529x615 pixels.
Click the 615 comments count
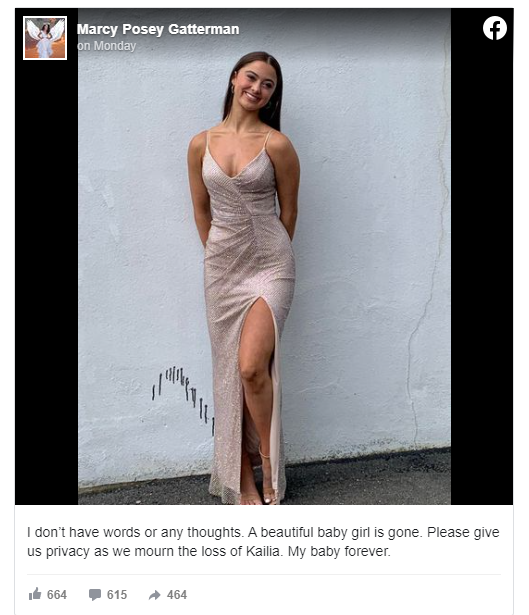[x=117, y=595]
